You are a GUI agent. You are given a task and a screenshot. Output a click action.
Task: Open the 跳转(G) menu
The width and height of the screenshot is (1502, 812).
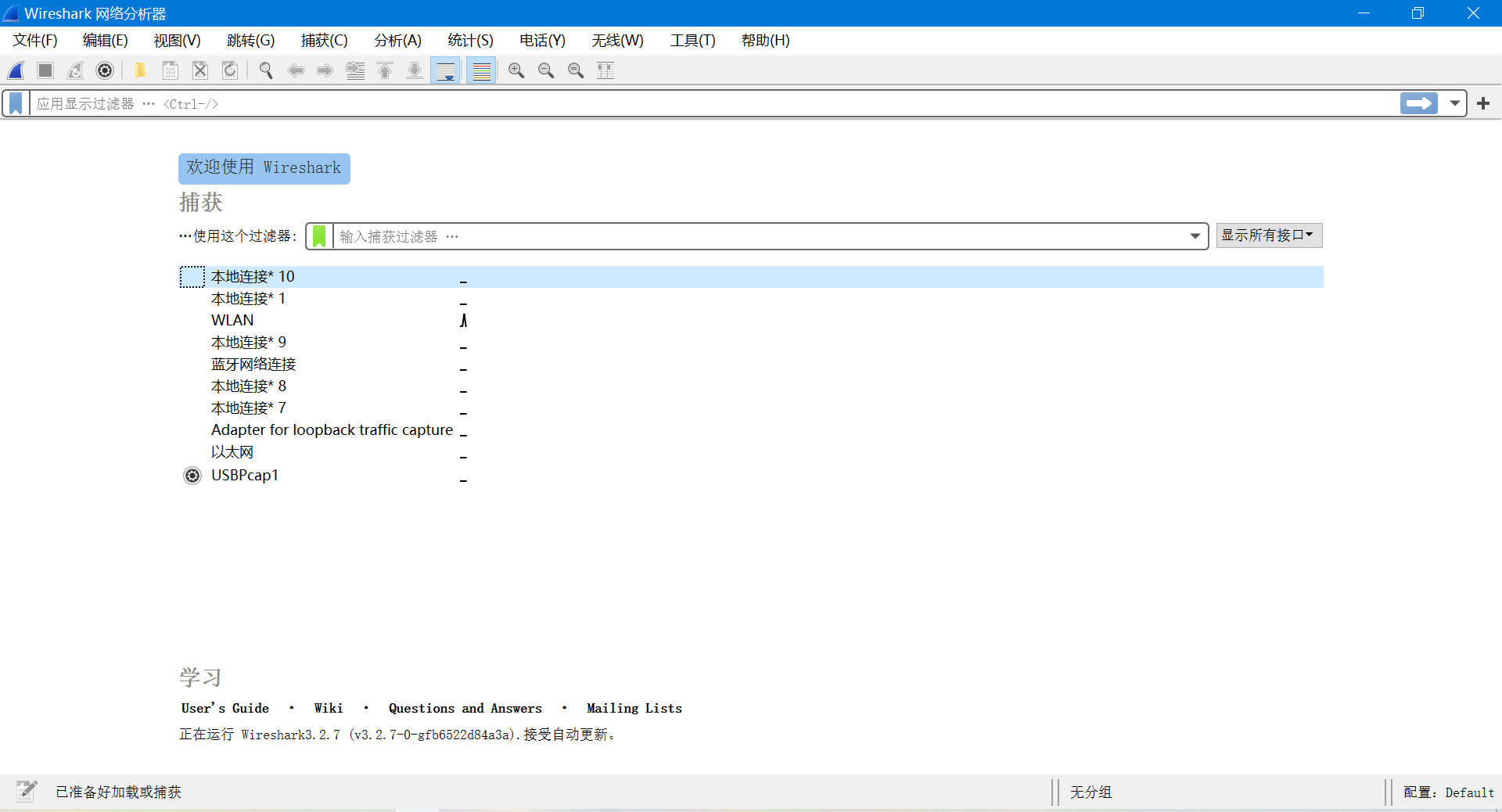point(251,41)
